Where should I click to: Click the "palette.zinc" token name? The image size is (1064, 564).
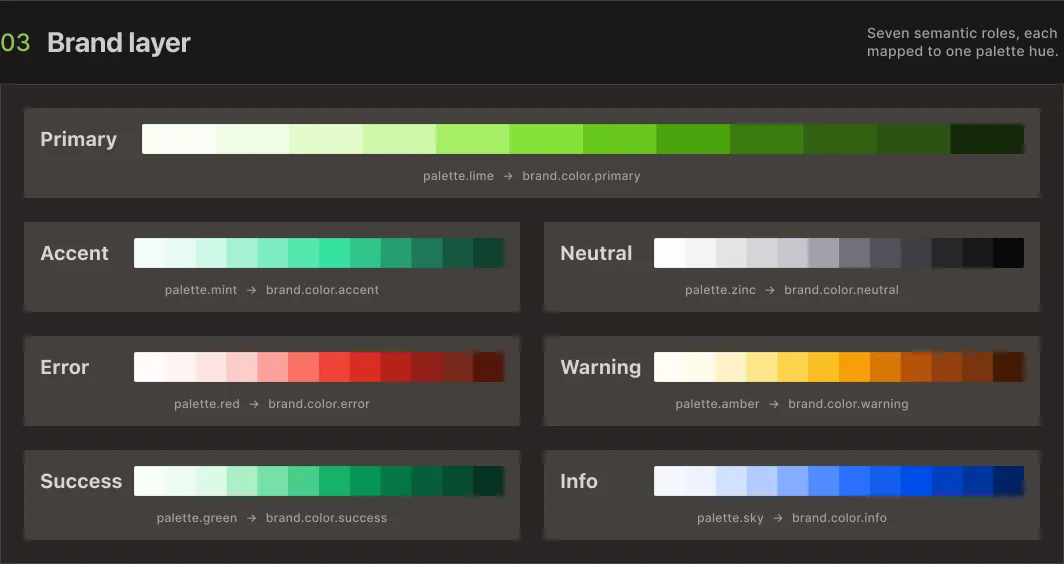tap(720, 290)
